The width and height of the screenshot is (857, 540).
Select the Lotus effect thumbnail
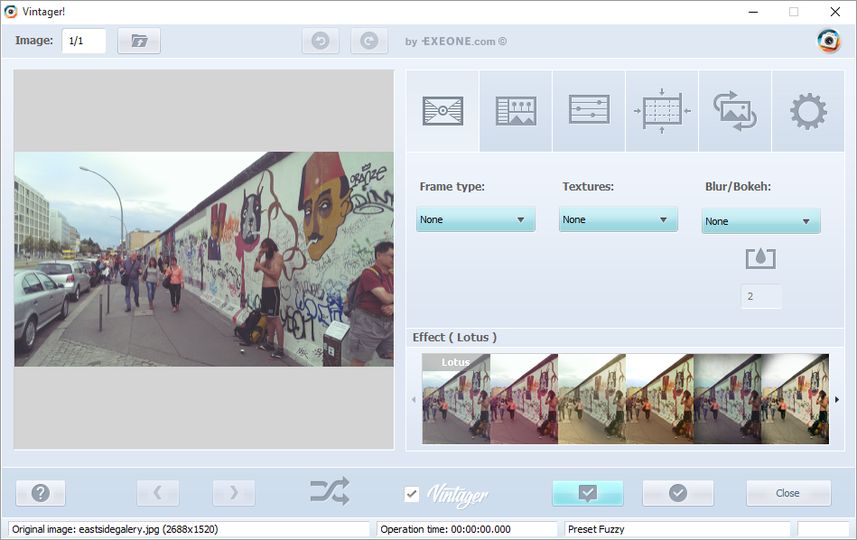pyautogui.click(x=456, y=399)
